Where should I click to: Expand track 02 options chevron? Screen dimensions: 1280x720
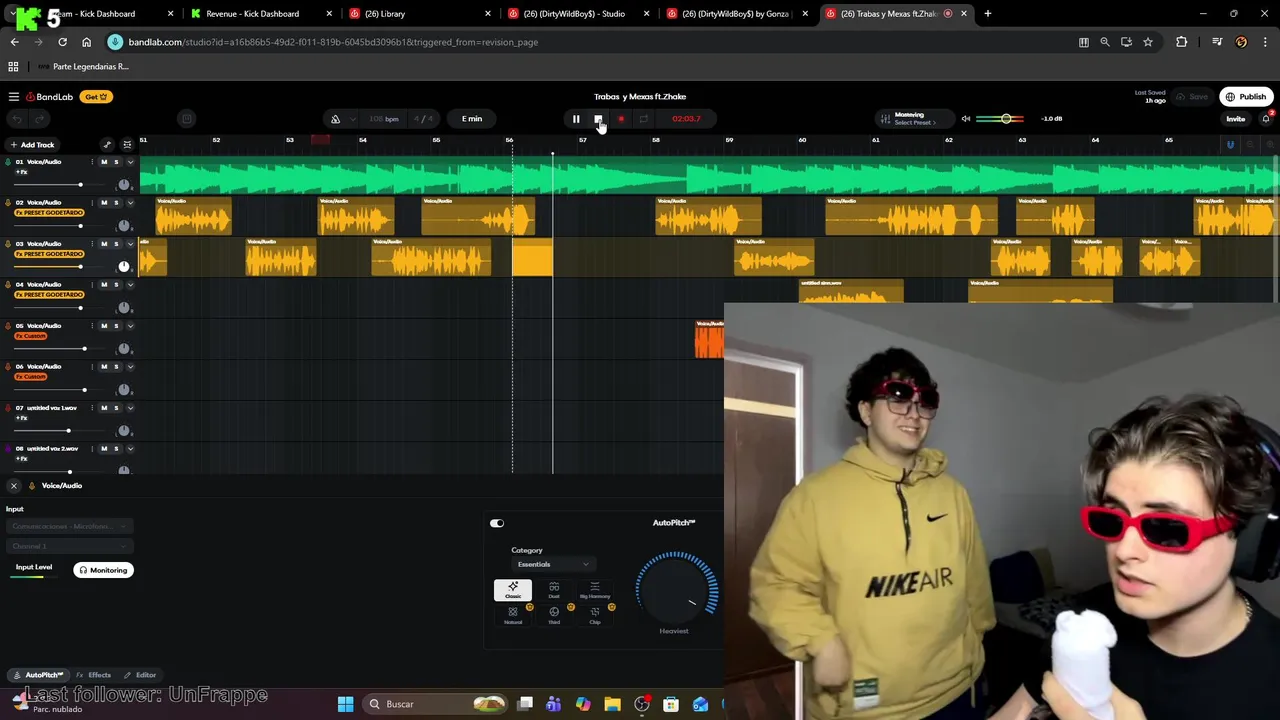point(130,203)
